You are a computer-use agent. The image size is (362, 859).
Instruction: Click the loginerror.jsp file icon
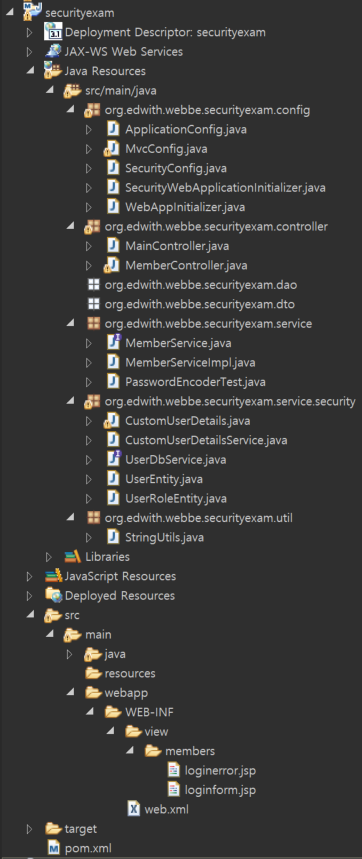[173, 770]
